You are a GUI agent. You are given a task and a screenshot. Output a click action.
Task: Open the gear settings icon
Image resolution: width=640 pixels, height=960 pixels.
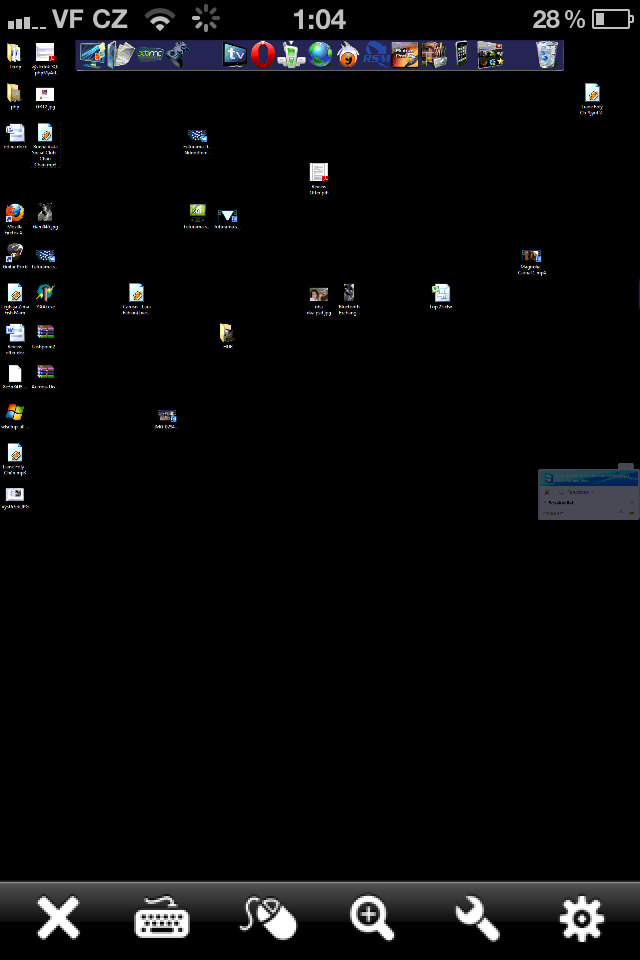click(582, 918)
